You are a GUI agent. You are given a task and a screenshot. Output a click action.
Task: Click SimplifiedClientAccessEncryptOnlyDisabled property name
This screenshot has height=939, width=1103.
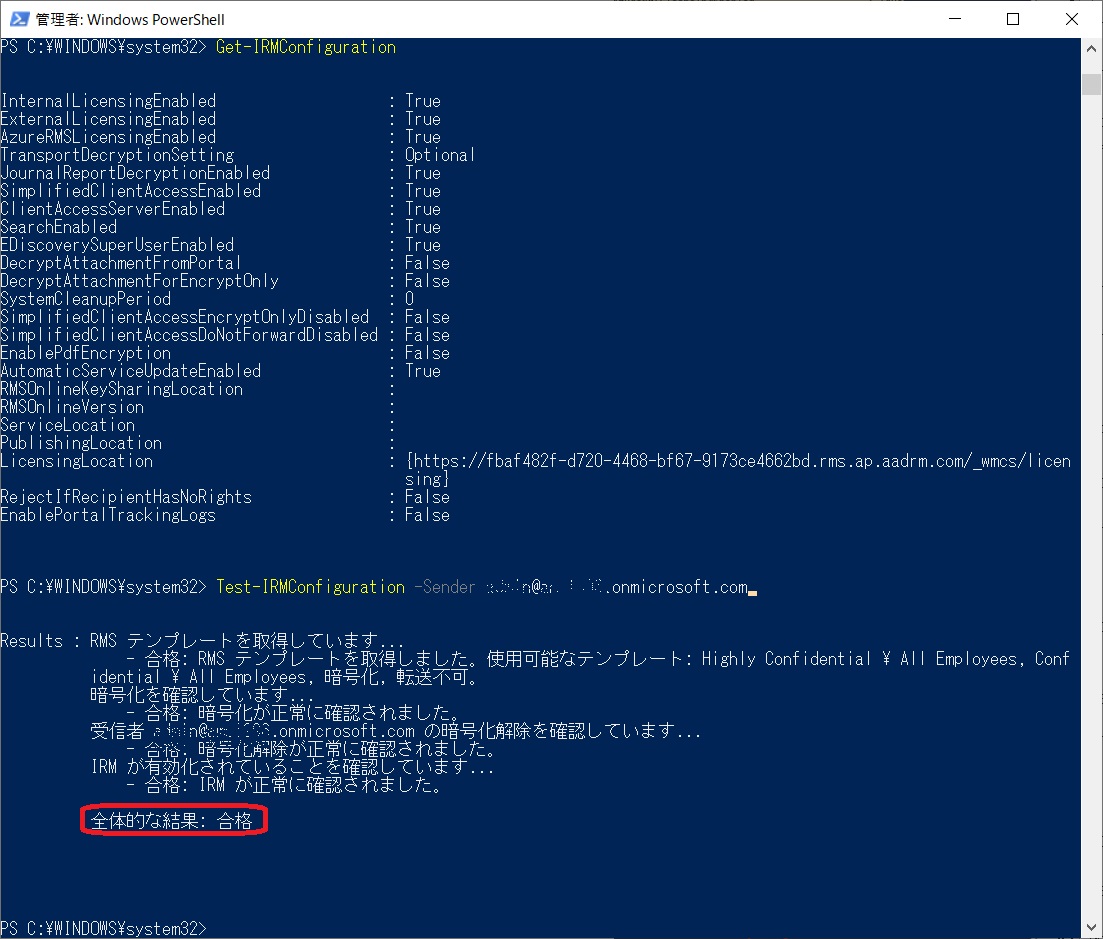click(x=184, y=317)
